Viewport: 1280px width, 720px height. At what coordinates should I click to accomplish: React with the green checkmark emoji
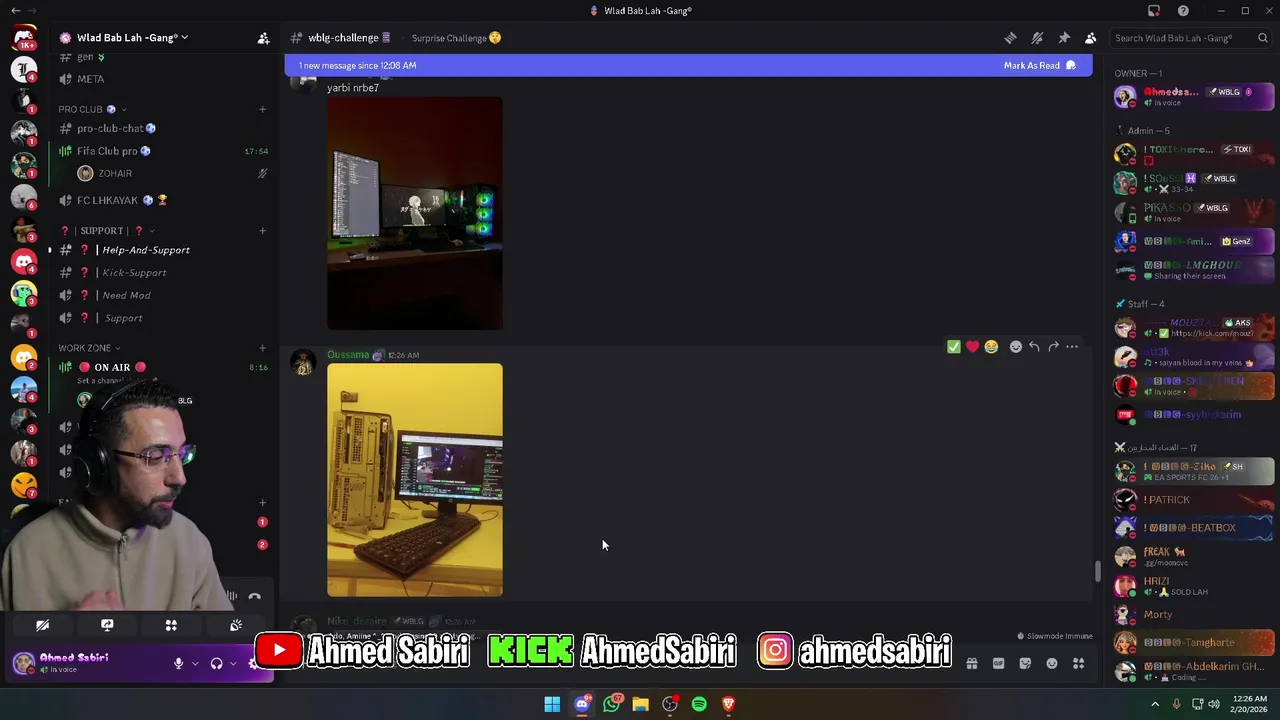[x=954, y=347]
